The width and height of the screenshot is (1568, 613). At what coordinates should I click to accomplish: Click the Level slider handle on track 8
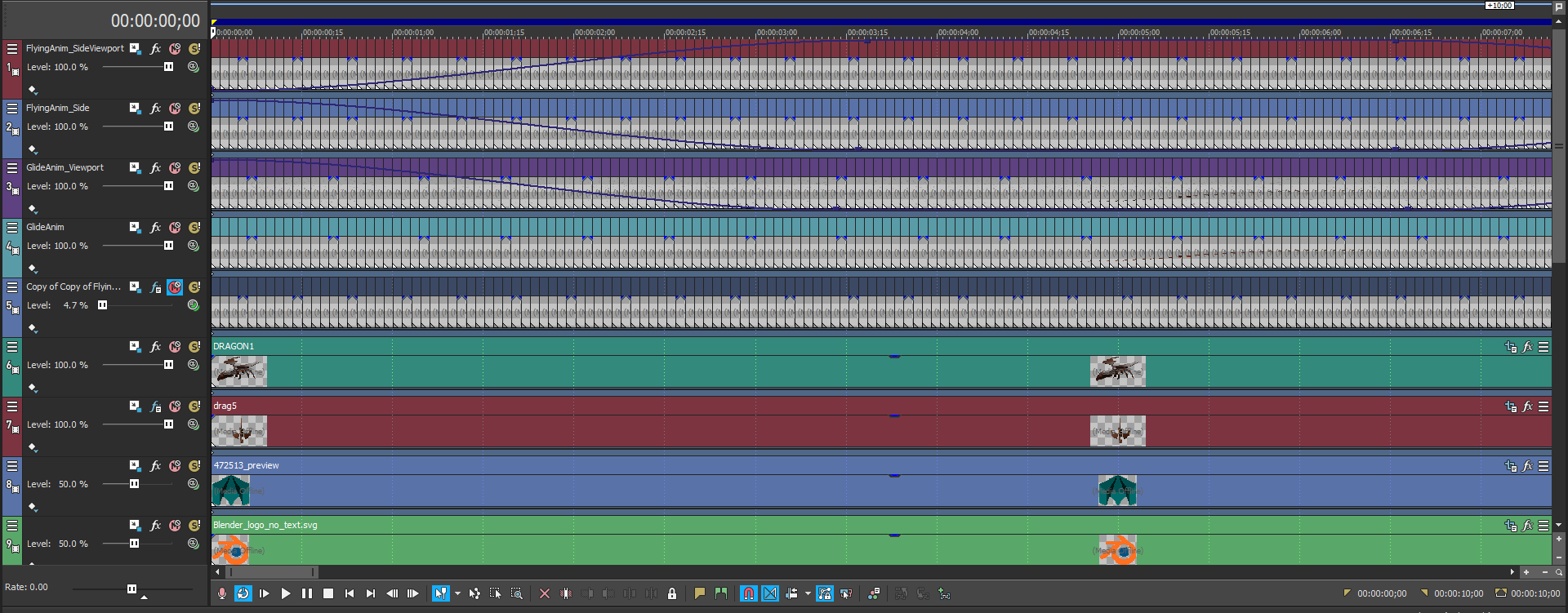point(134,484)
